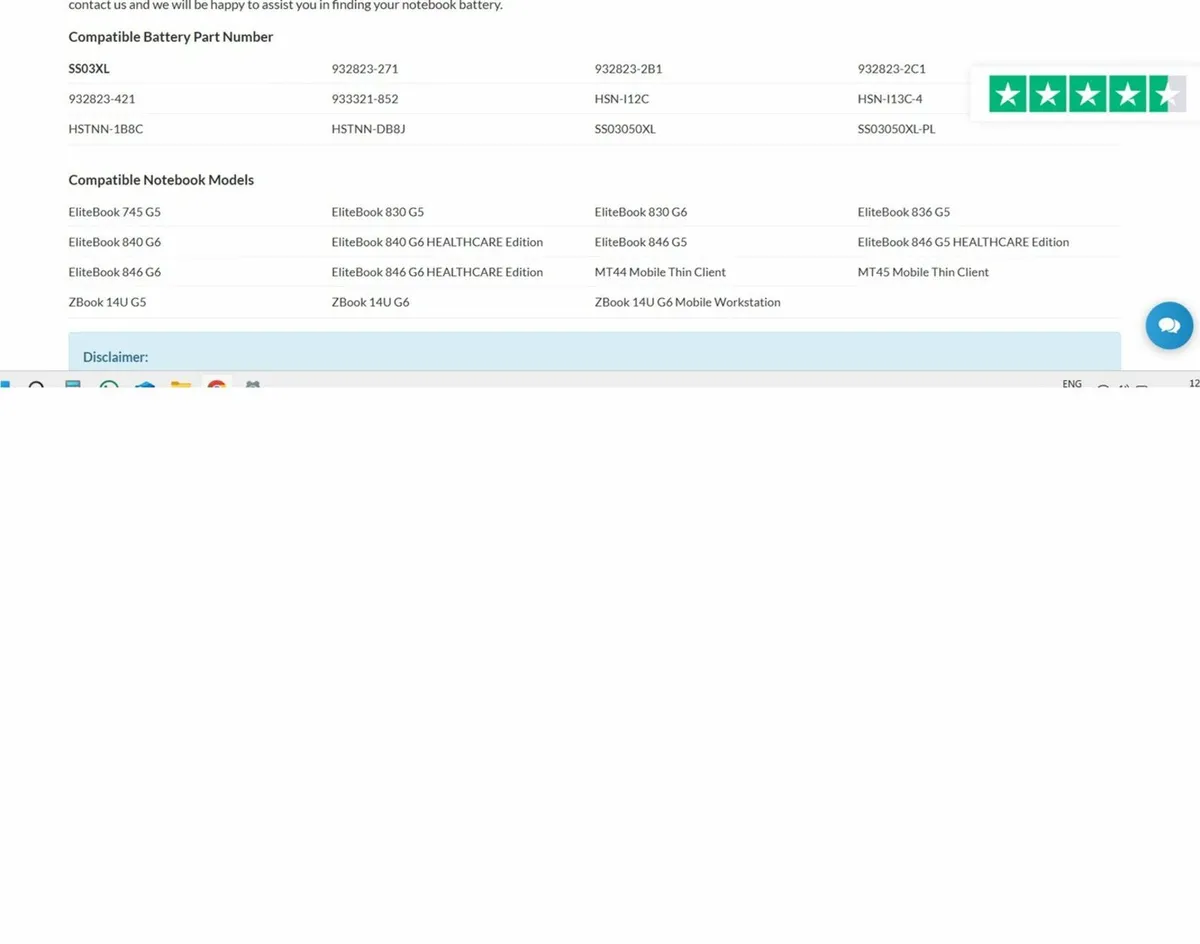Click the EliteBook 840 G6 model
The height and width of the screenshot is (944, 1200).
(x=115, y=242)
